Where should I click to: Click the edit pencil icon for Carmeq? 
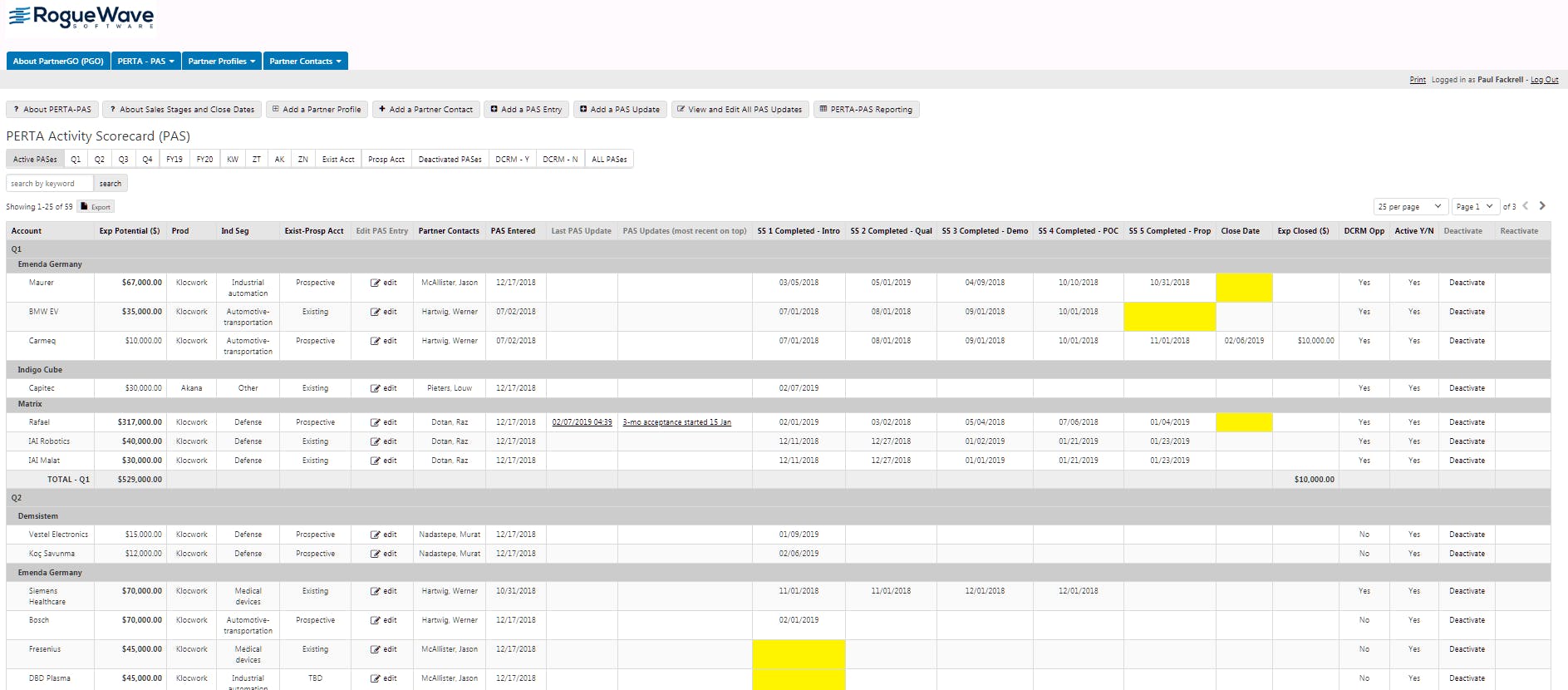pyautogui.click(x=376, y=341)
